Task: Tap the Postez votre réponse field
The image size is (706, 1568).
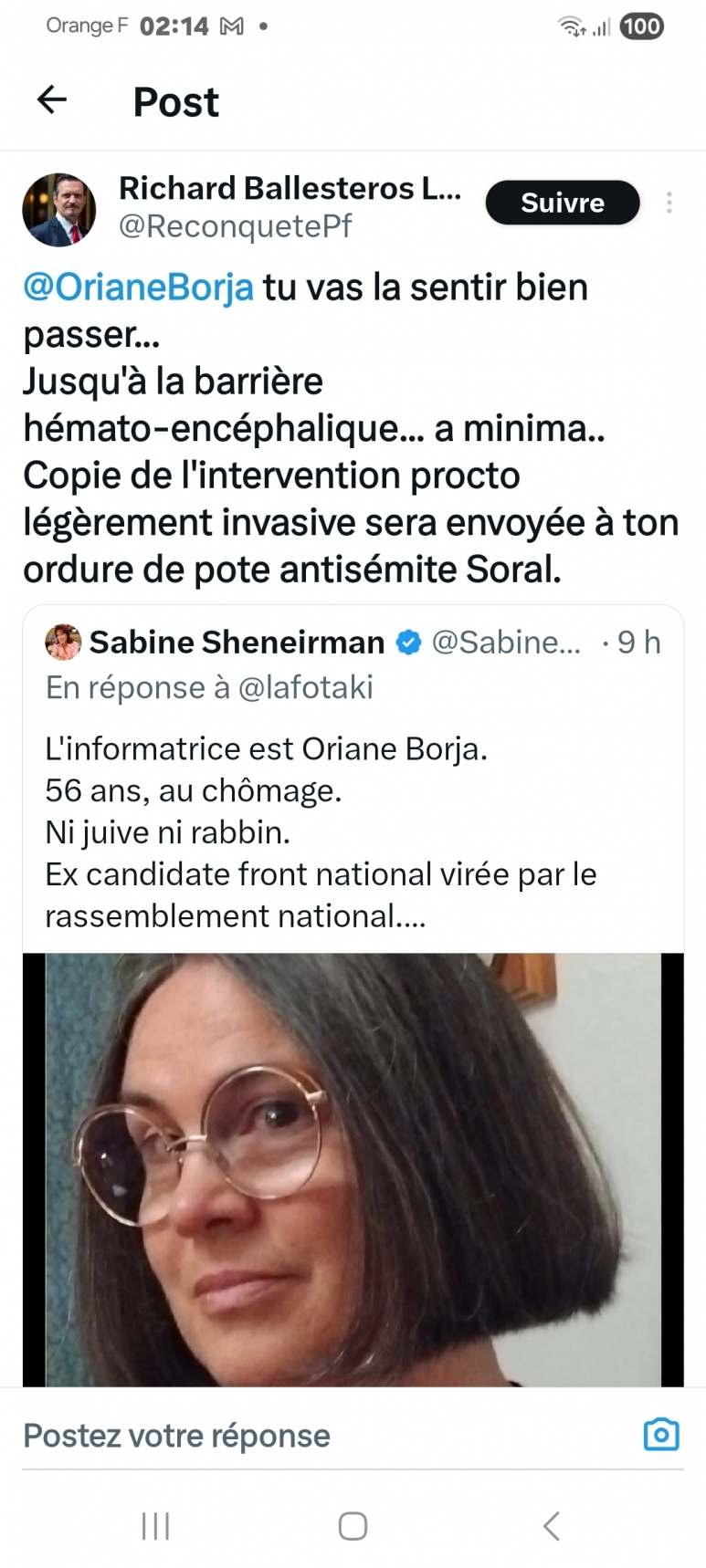Action: click(176, 1436)
